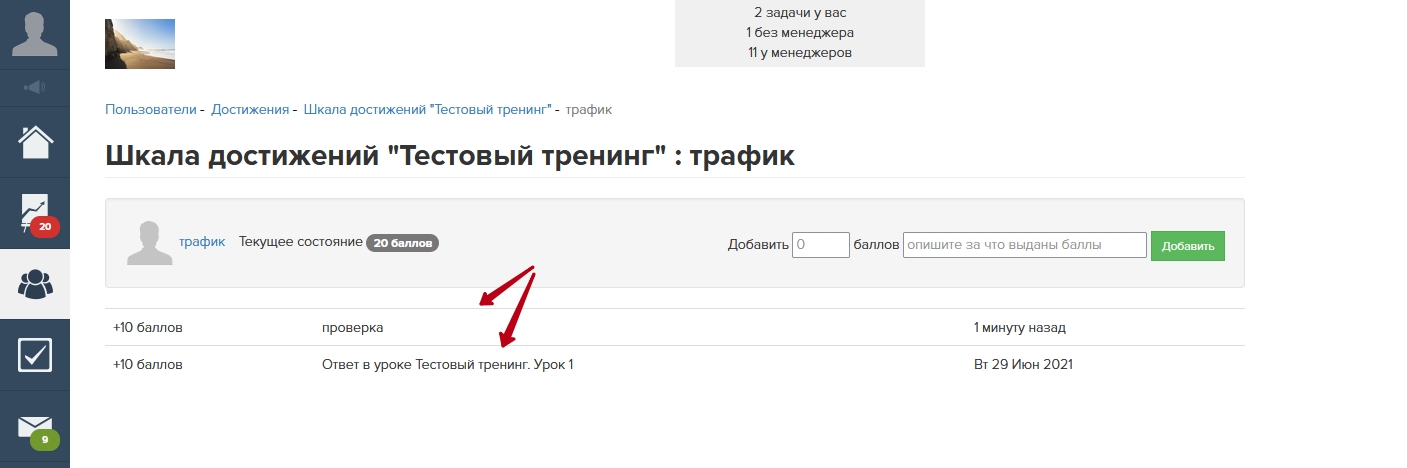Open the Достижения breadcrumb link
Viewport: 1407px width, 468px height.
(x=250, y=109)
